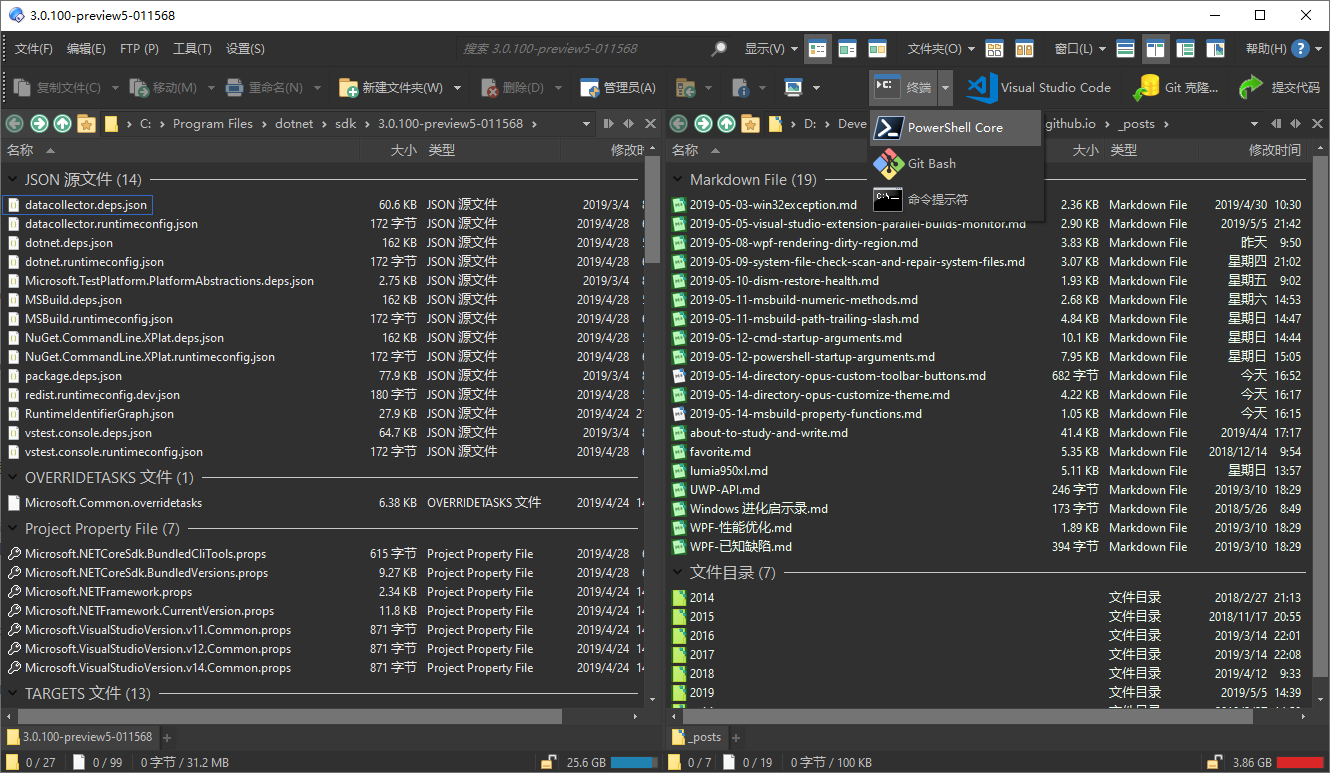Click the lock icon in left status bar
The image size is (1330, 773).
click(x=548, y=761)
